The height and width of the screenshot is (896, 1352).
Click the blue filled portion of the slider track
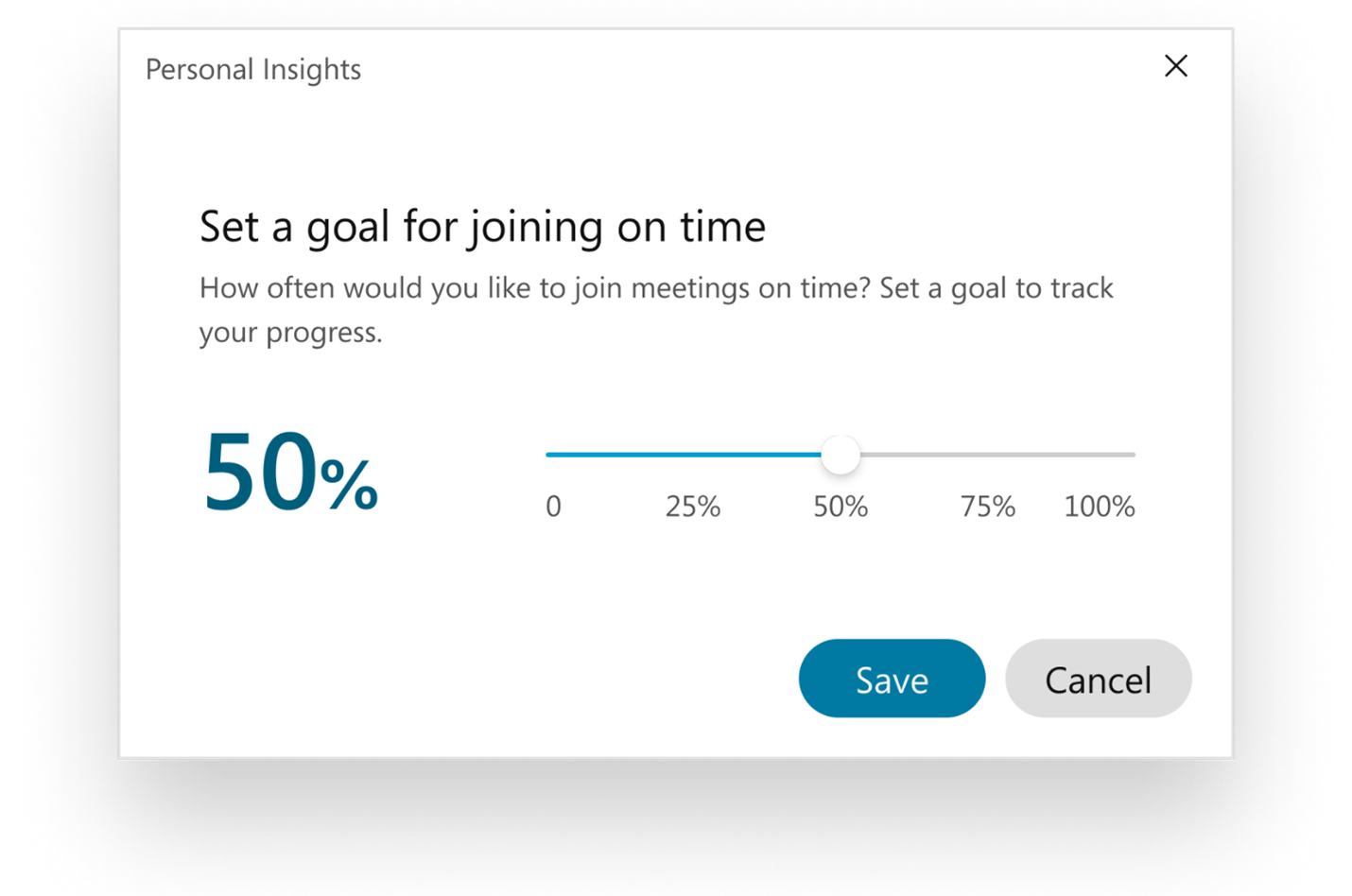click(681, 455)
